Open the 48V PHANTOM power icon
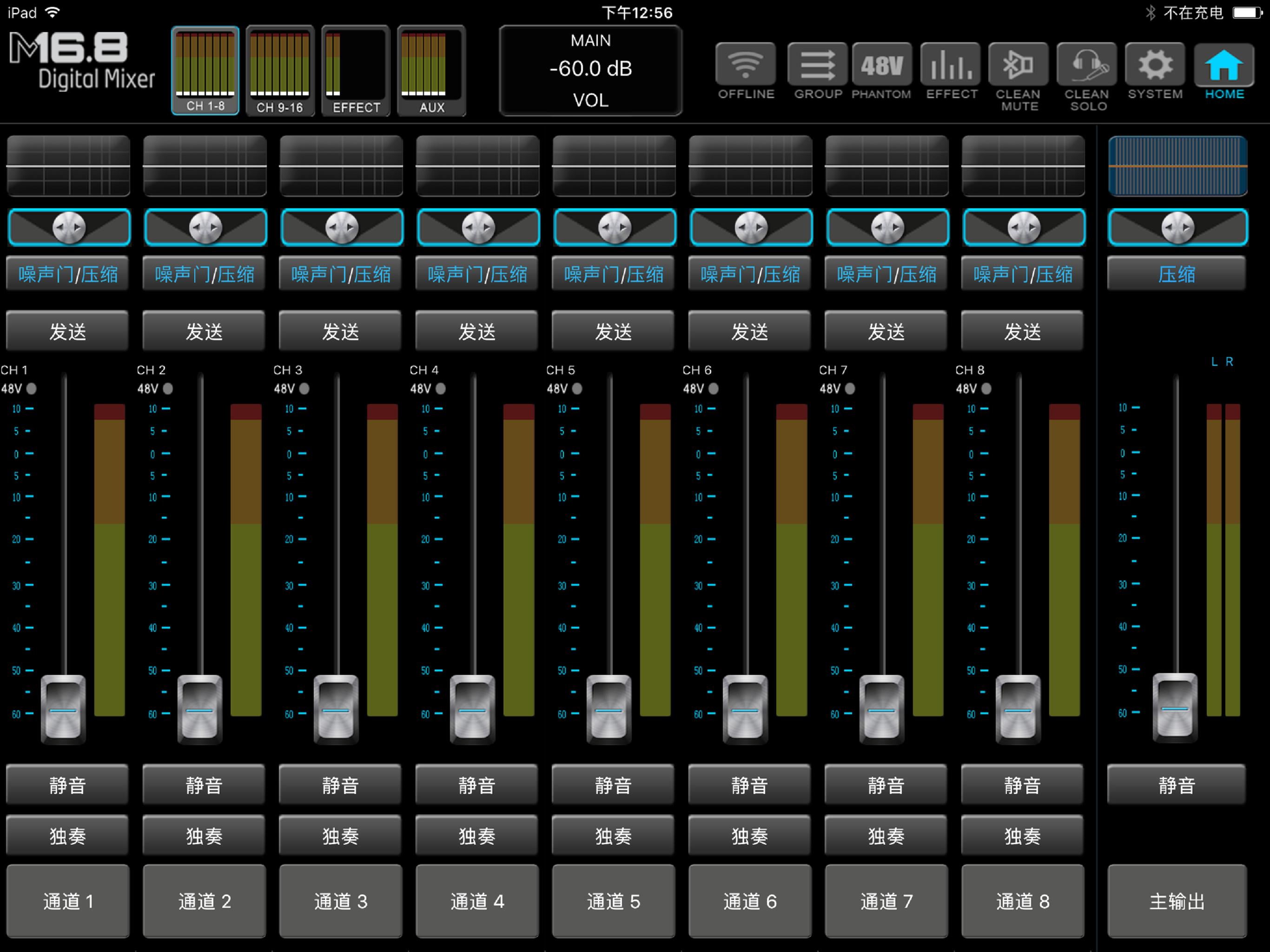Screen dimensions: 1270x952 (881, 64)
